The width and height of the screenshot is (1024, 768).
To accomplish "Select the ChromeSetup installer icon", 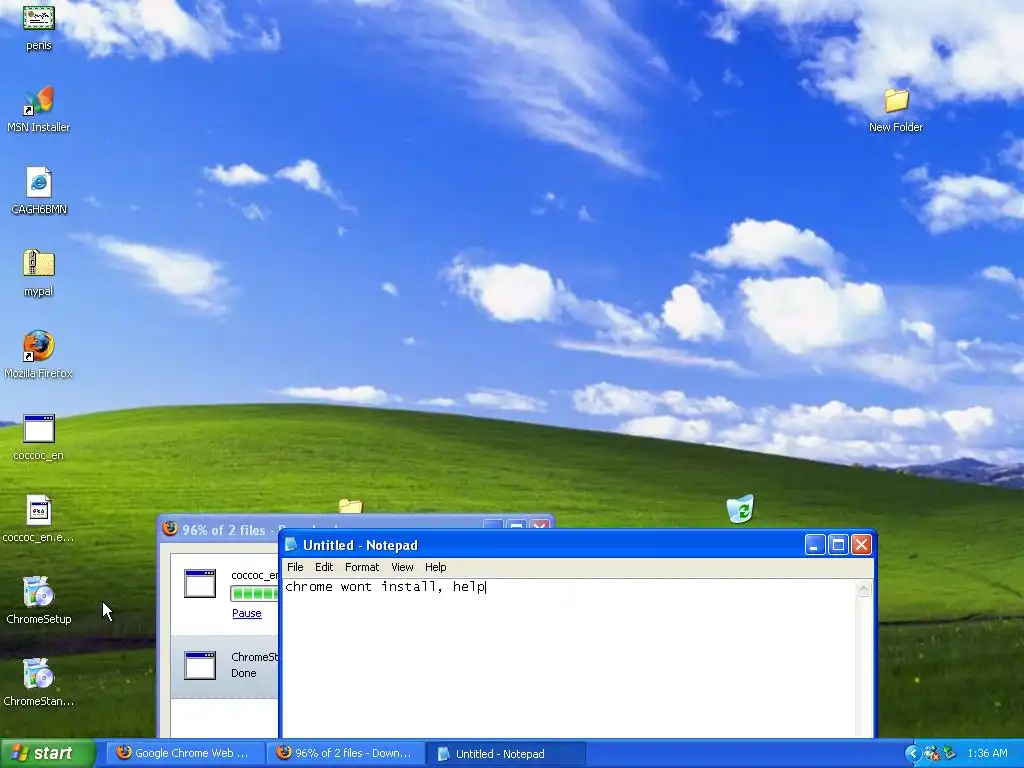I will click(39, 592).
